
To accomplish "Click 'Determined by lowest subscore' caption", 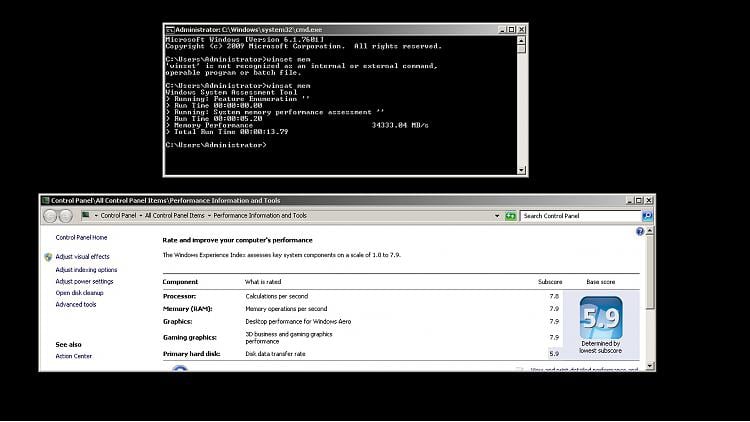I will pyautogui.click(x=601, y=347).
